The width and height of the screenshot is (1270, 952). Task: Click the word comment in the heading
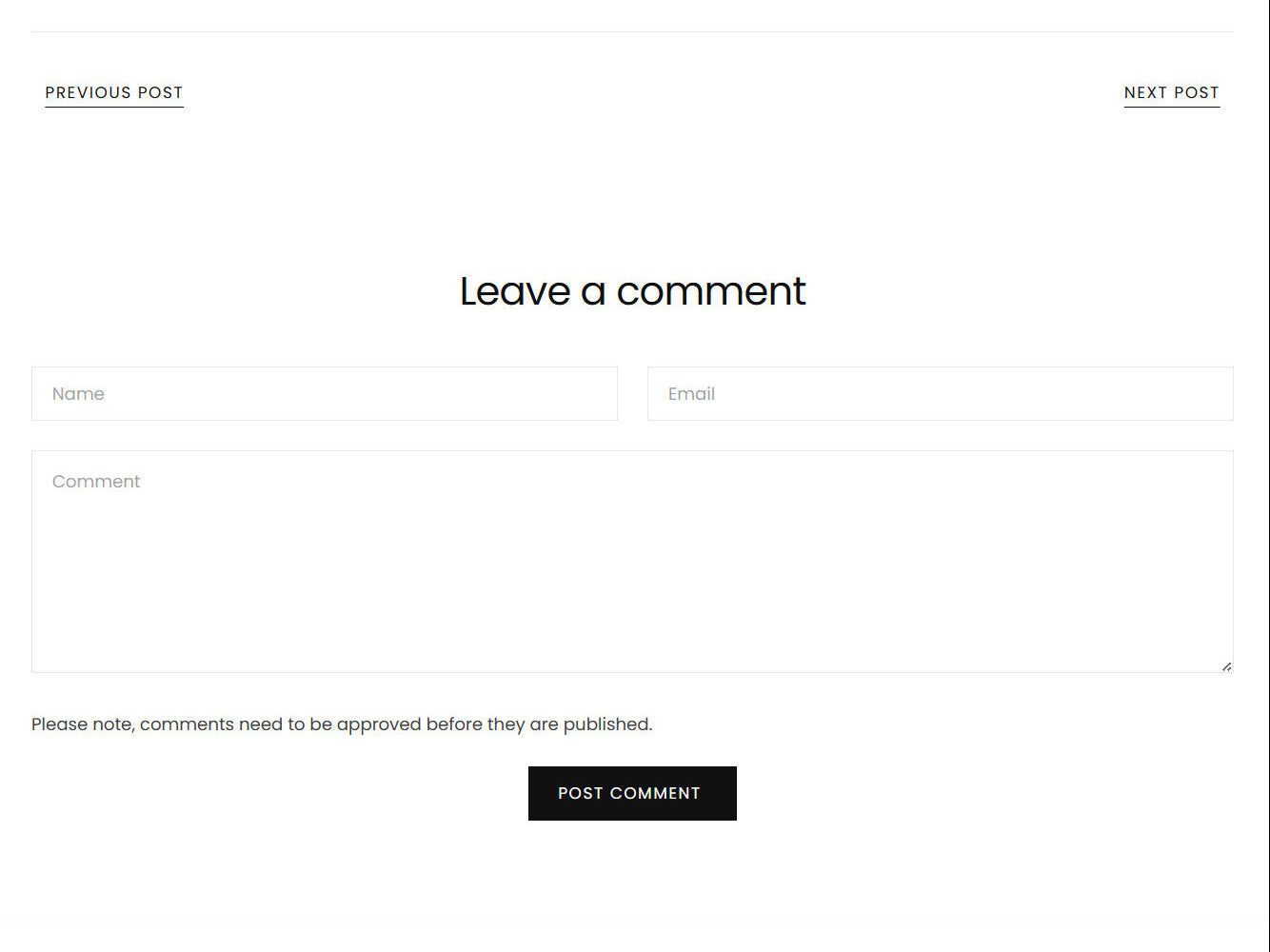[711, 291]
